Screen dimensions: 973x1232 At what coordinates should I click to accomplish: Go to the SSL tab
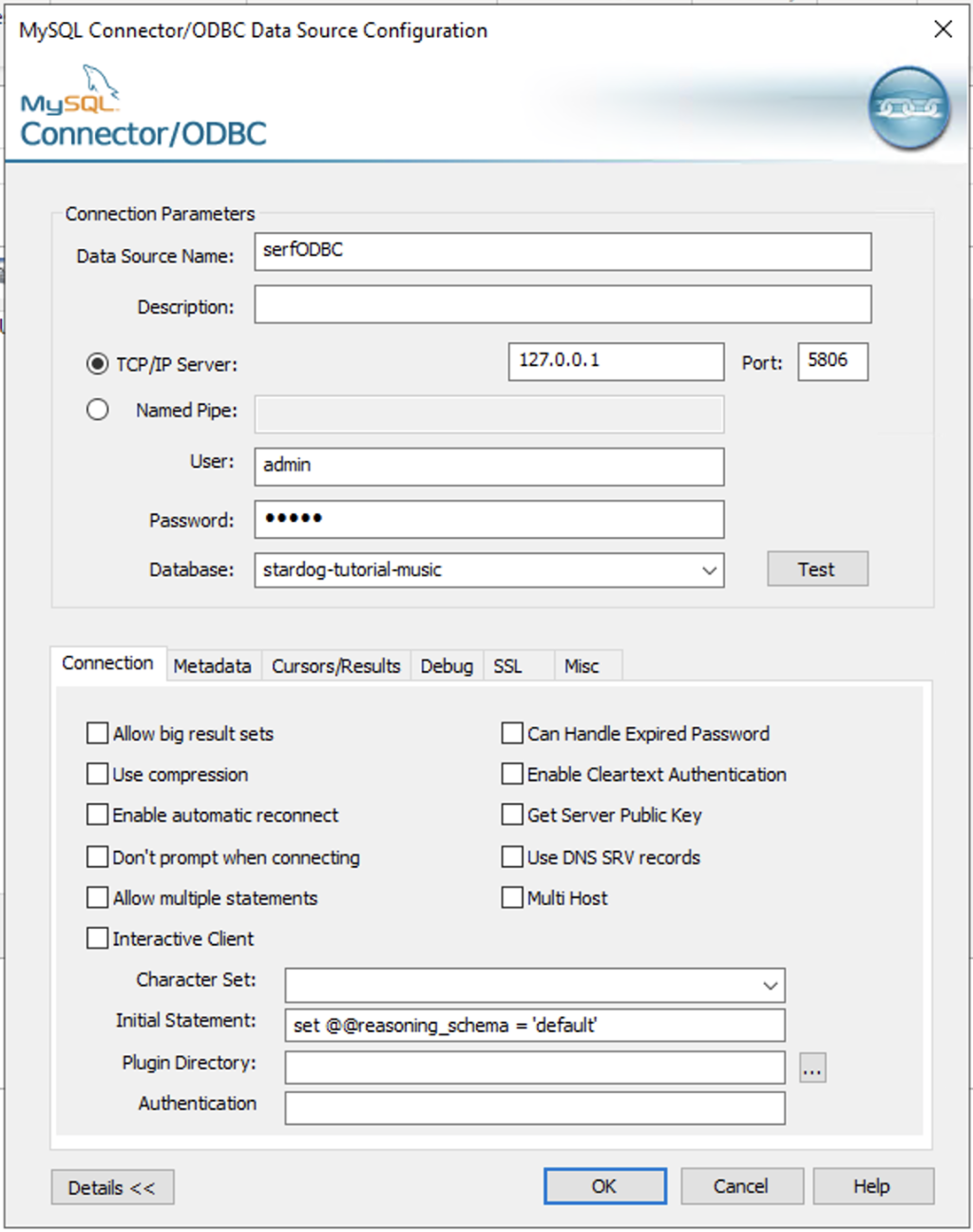(507, 666)
